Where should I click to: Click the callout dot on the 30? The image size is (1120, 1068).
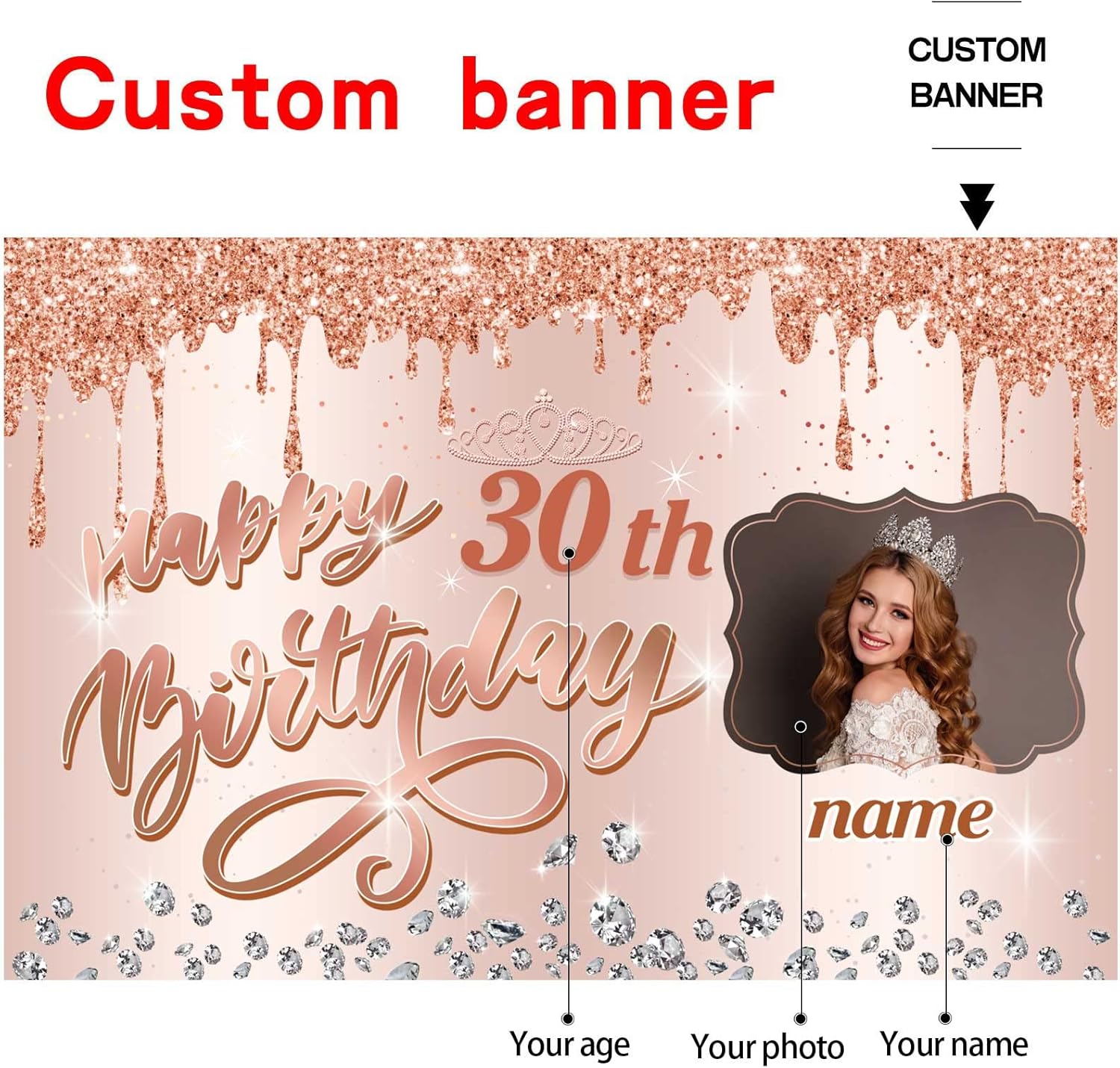pos(569,553)
